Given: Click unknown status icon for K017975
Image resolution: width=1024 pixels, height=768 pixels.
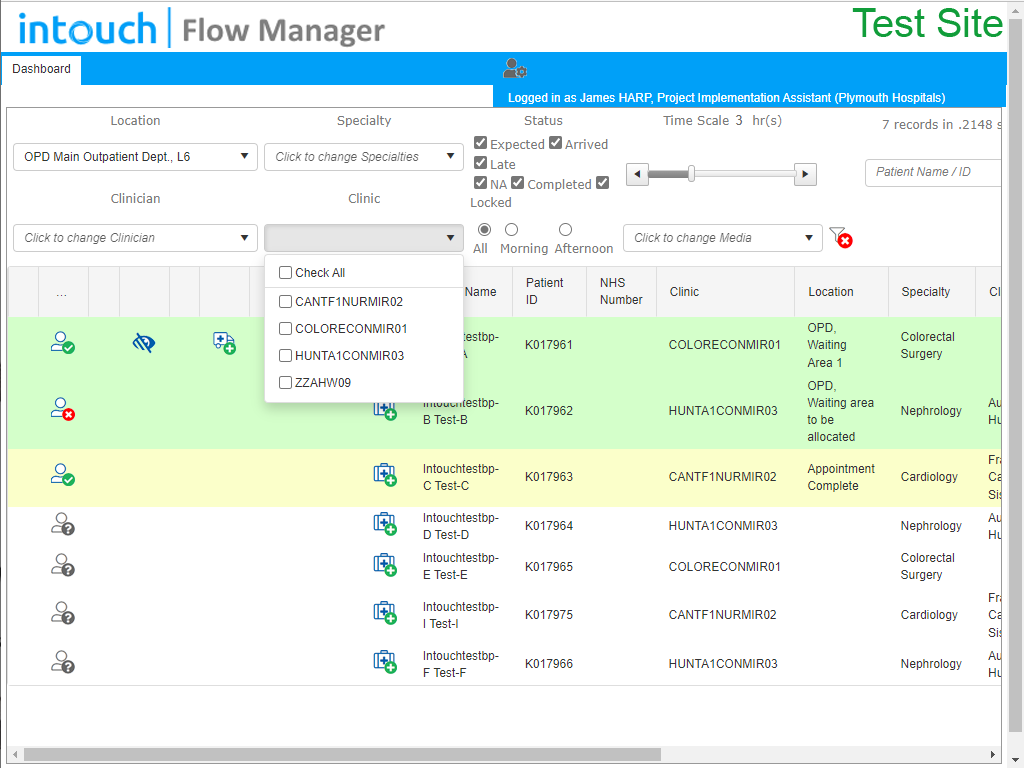Looking at the screenshot, I should pos(63,613).
